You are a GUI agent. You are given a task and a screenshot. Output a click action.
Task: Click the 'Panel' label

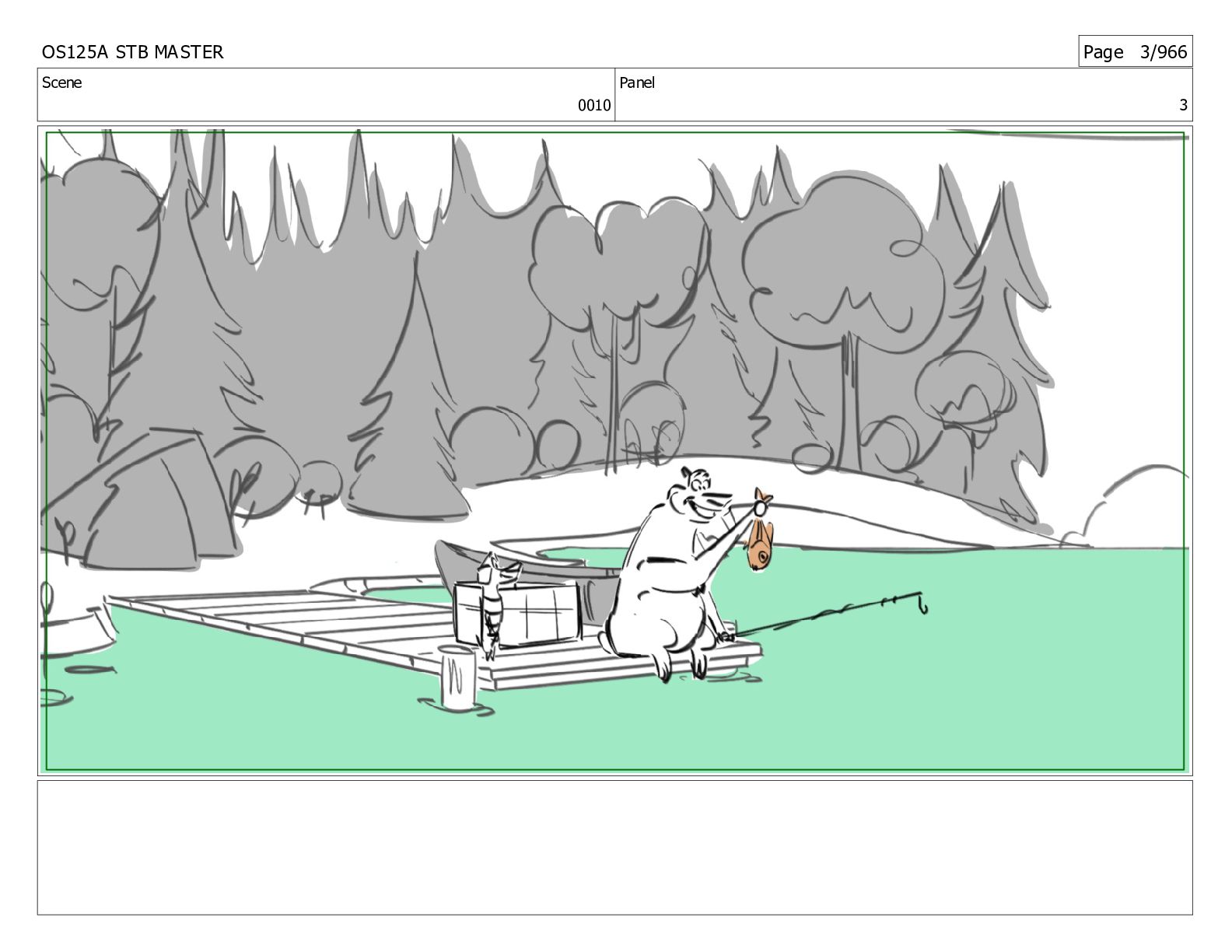[637, 82]
